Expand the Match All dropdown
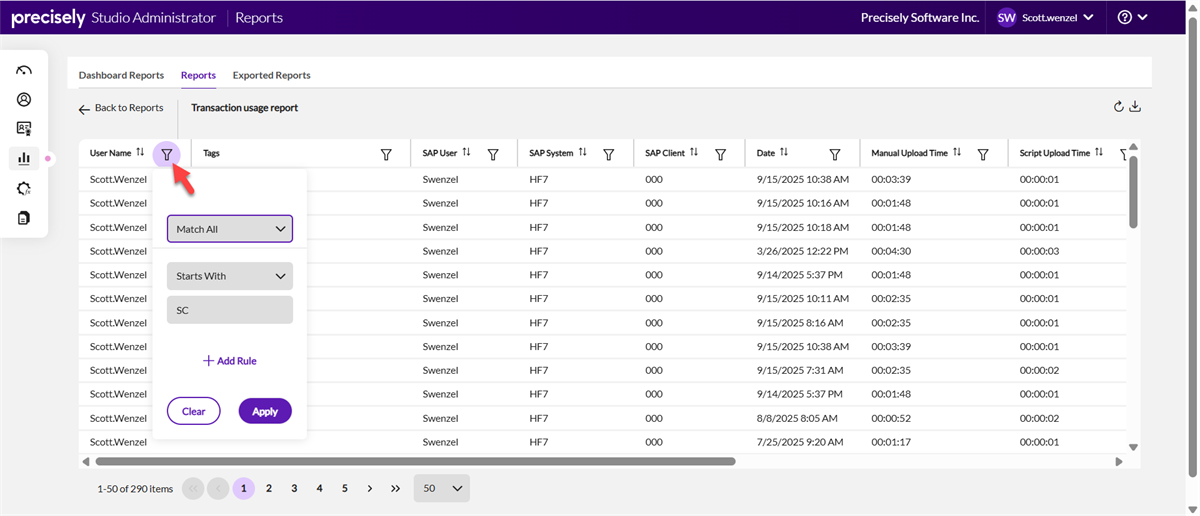The height and width of the screenshot is (516, 1200). [230, 229]
